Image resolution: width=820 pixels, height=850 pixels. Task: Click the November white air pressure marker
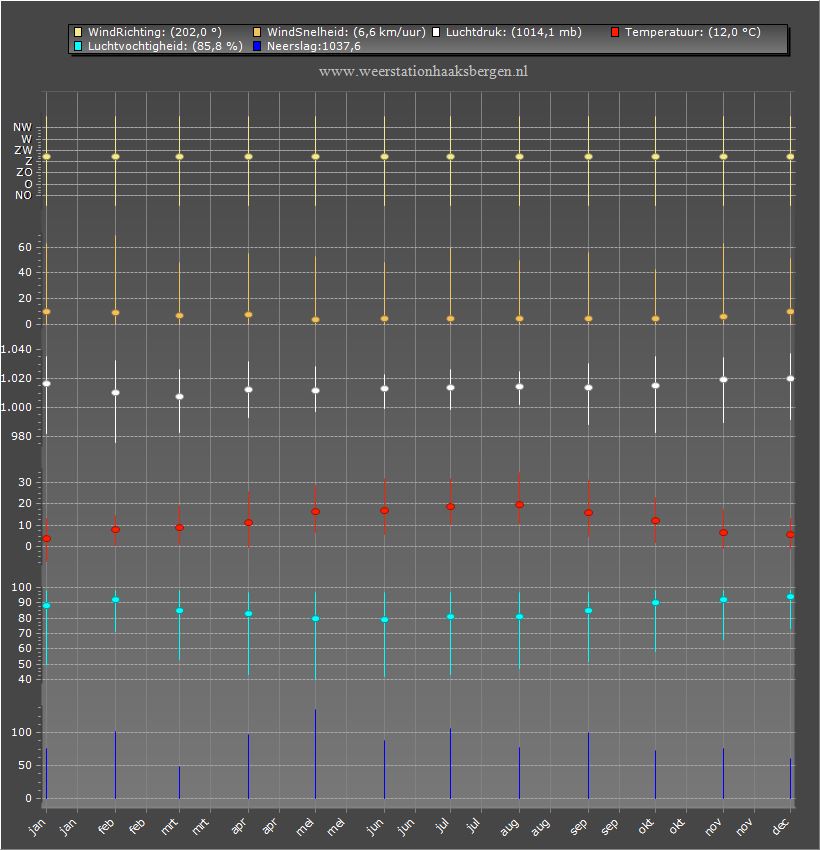point(723,379)
